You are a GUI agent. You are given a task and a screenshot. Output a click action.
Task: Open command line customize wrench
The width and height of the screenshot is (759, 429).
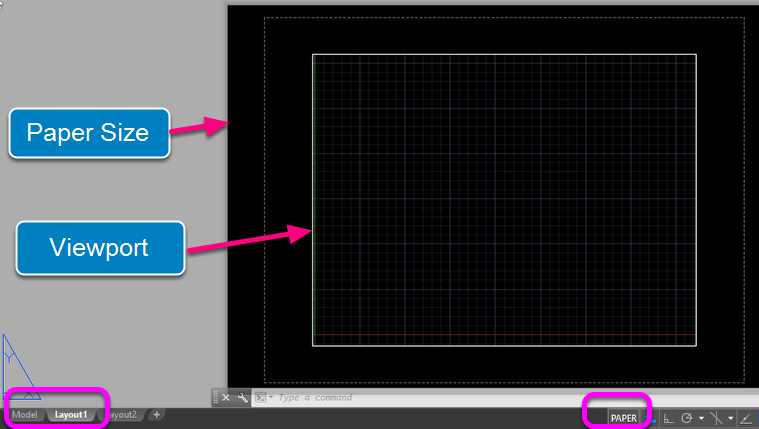243,398
